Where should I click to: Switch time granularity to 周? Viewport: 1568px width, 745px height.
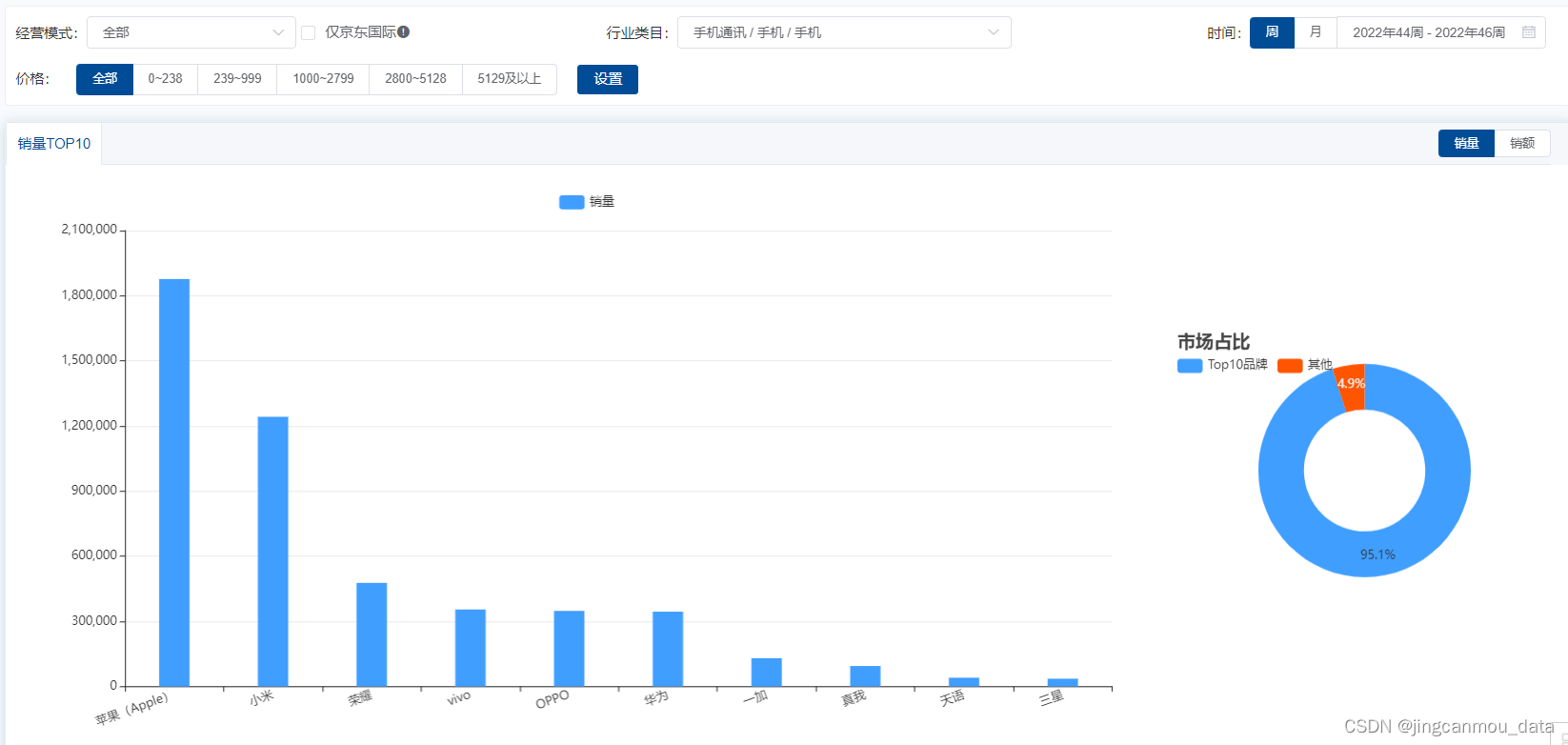tap(1272, 32)
